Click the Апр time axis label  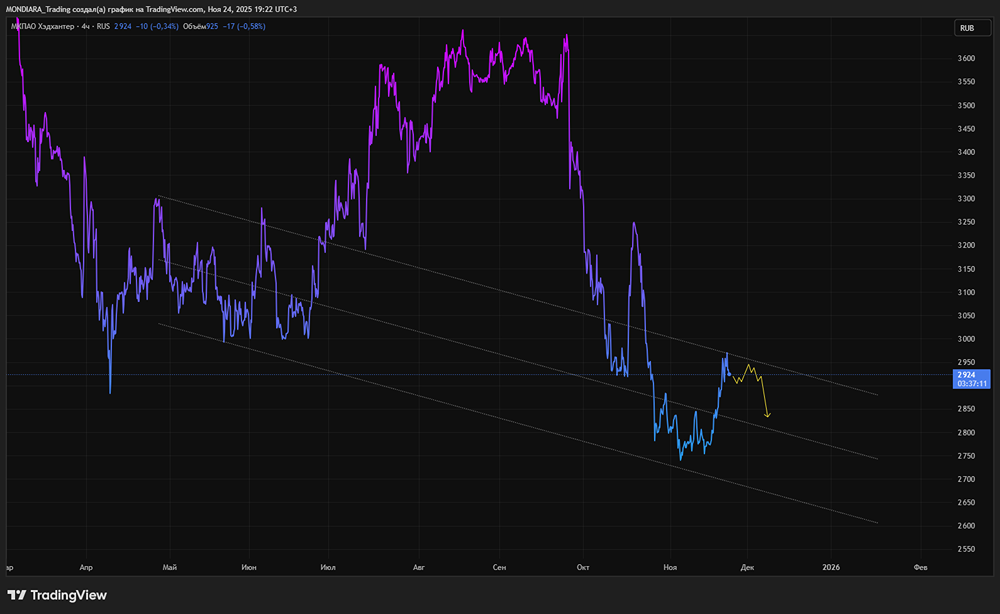pyautogui.click(x=86, y=567)
